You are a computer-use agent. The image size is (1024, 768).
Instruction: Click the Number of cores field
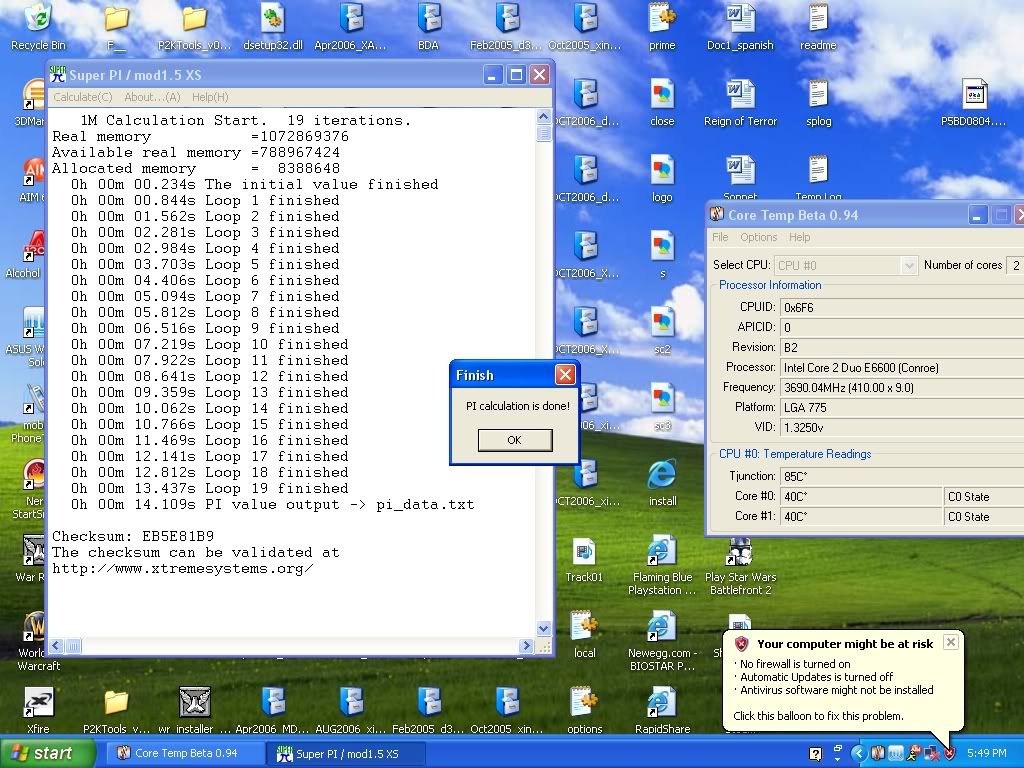(1016, 265)
